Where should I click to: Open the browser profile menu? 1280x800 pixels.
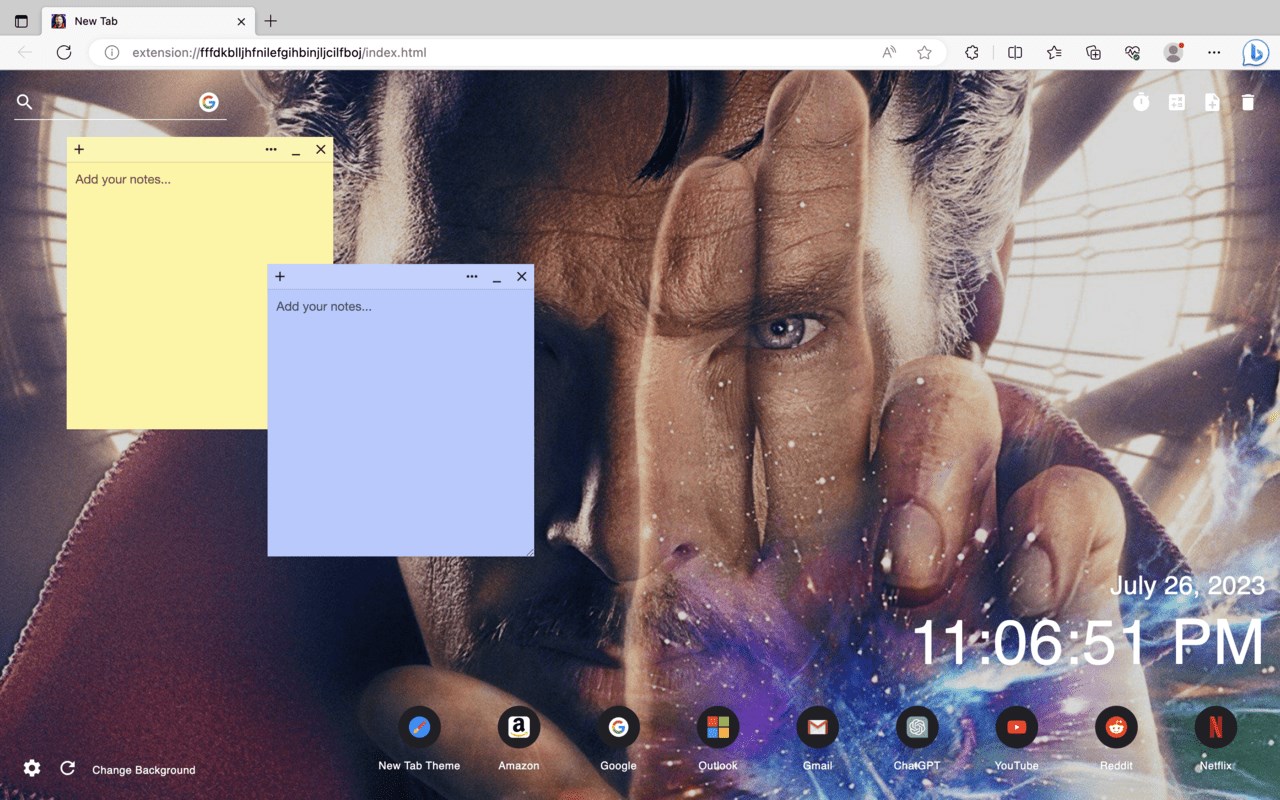[1174, 52]
